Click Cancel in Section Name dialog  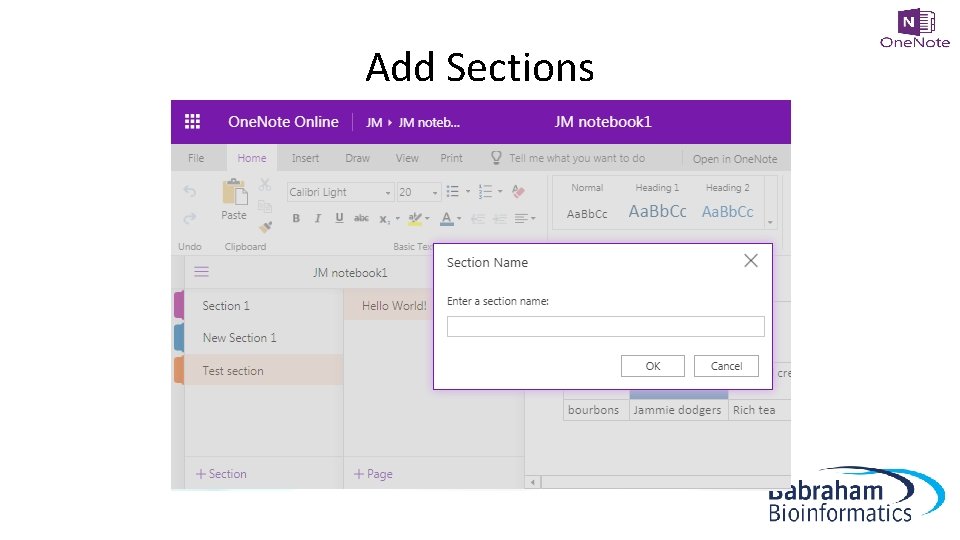coord(726,366)
